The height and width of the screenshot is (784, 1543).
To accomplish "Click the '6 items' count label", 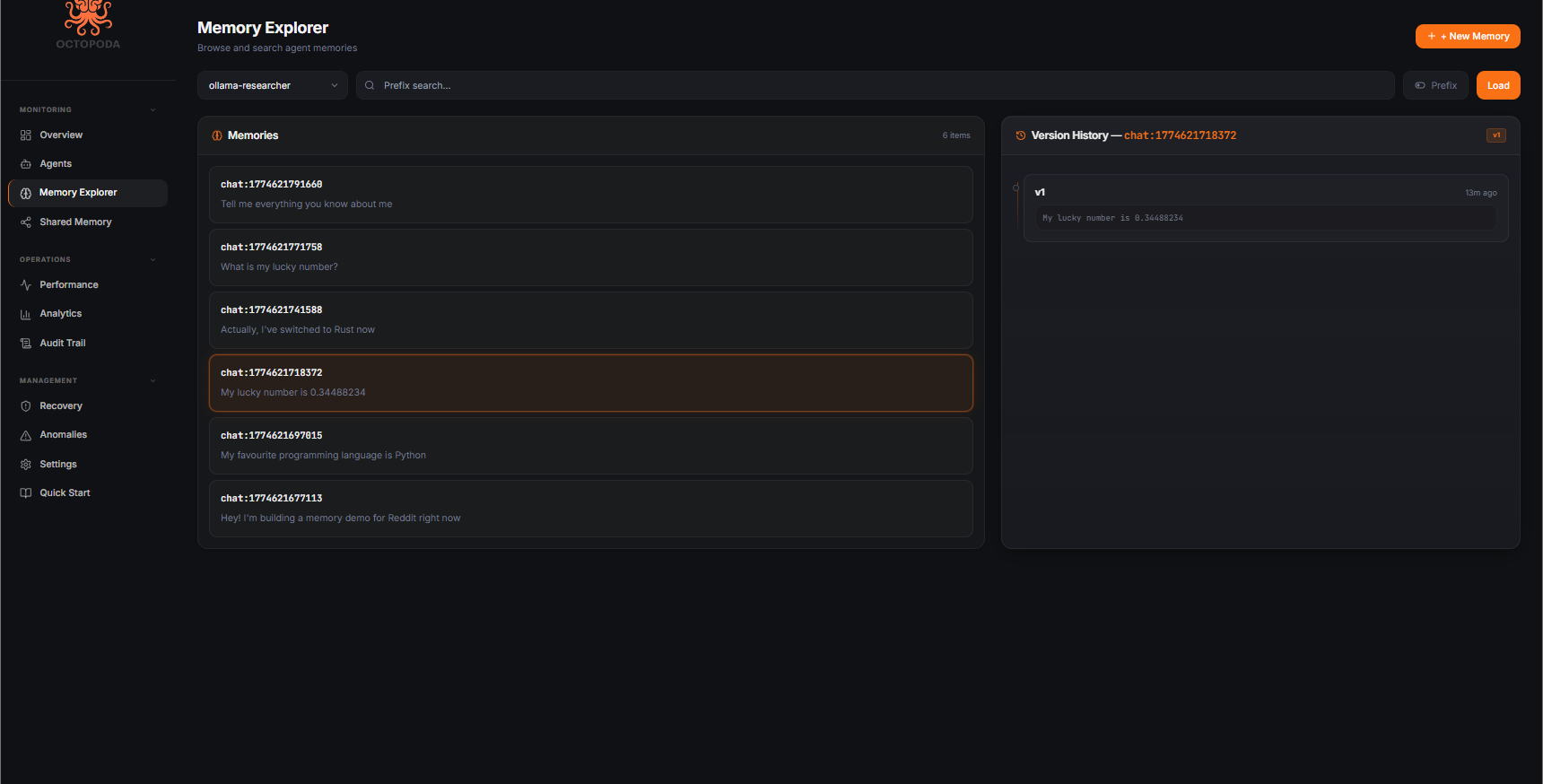I will pyautogui.click(x=956, y=135).
